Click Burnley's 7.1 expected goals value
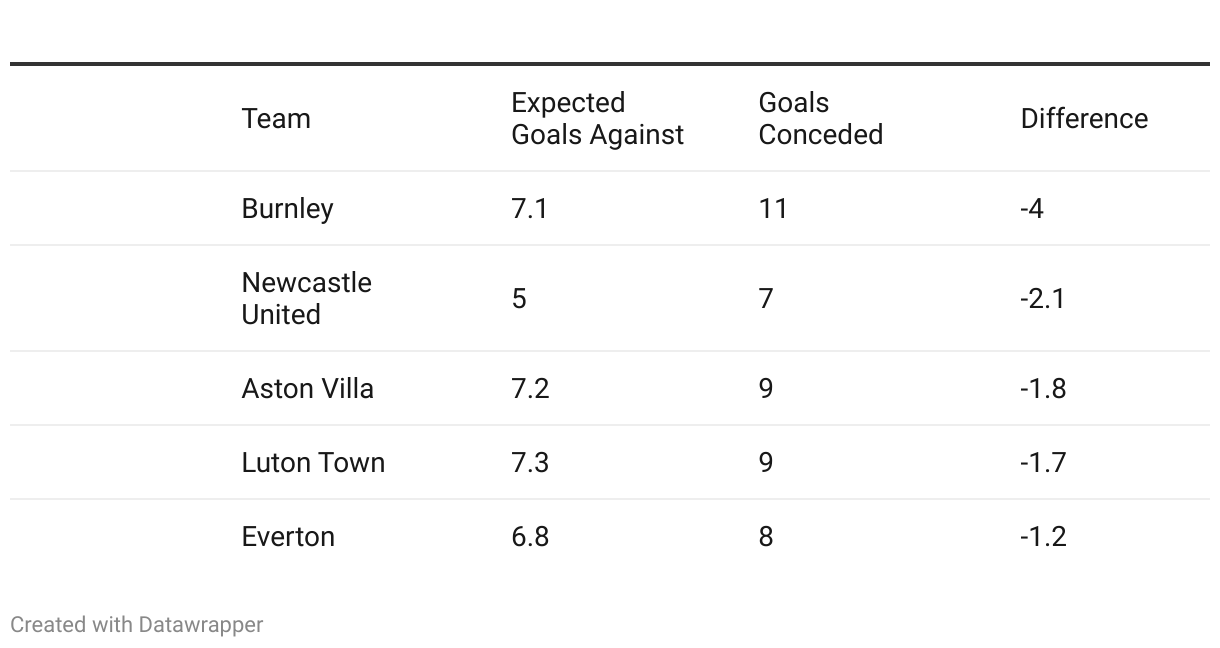The width and height of the screenshot is (1220, 648). point(529,208)
